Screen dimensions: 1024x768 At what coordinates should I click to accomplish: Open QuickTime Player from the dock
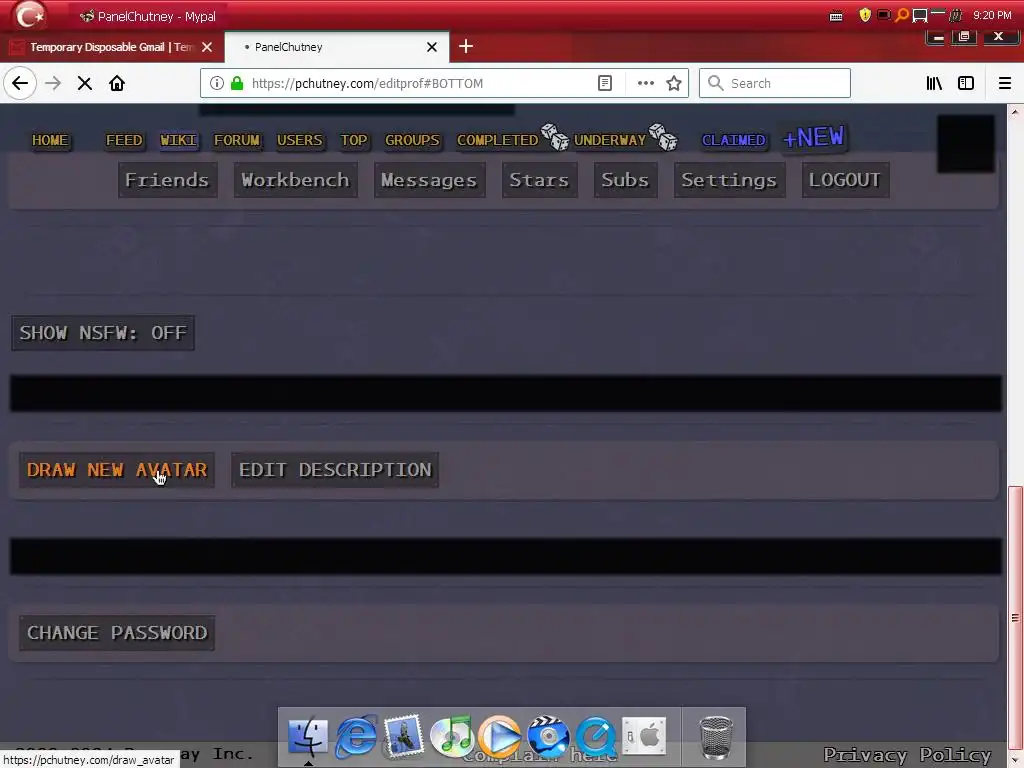(596, 736)
